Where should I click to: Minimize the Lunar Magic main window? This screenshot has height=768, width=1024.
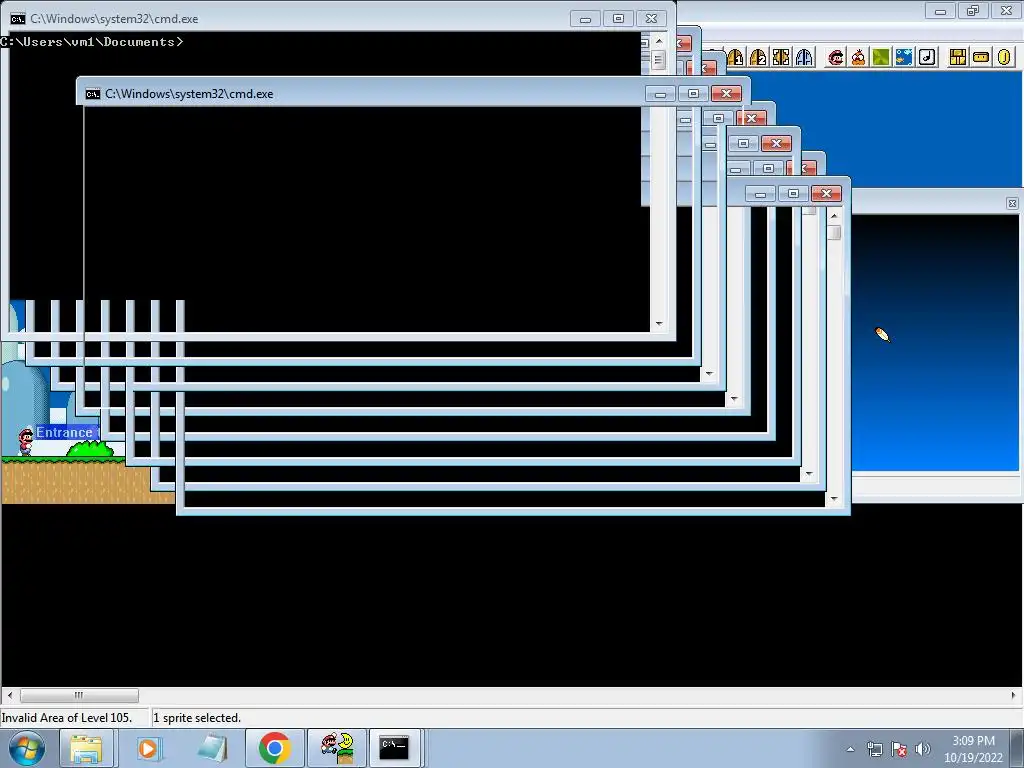point(940,10)
